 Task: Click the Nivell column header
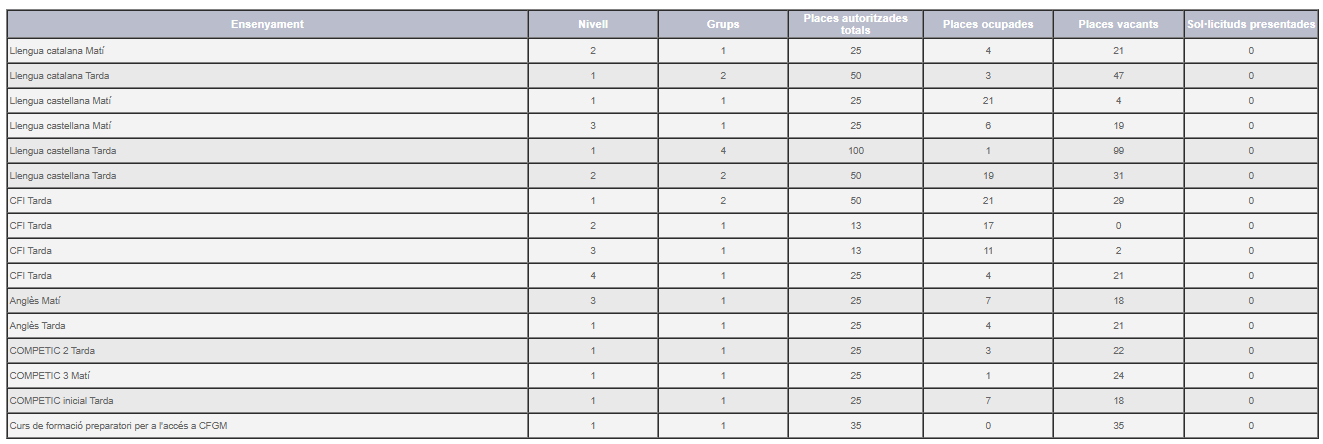pyautogui.click(x=593, y=24)
